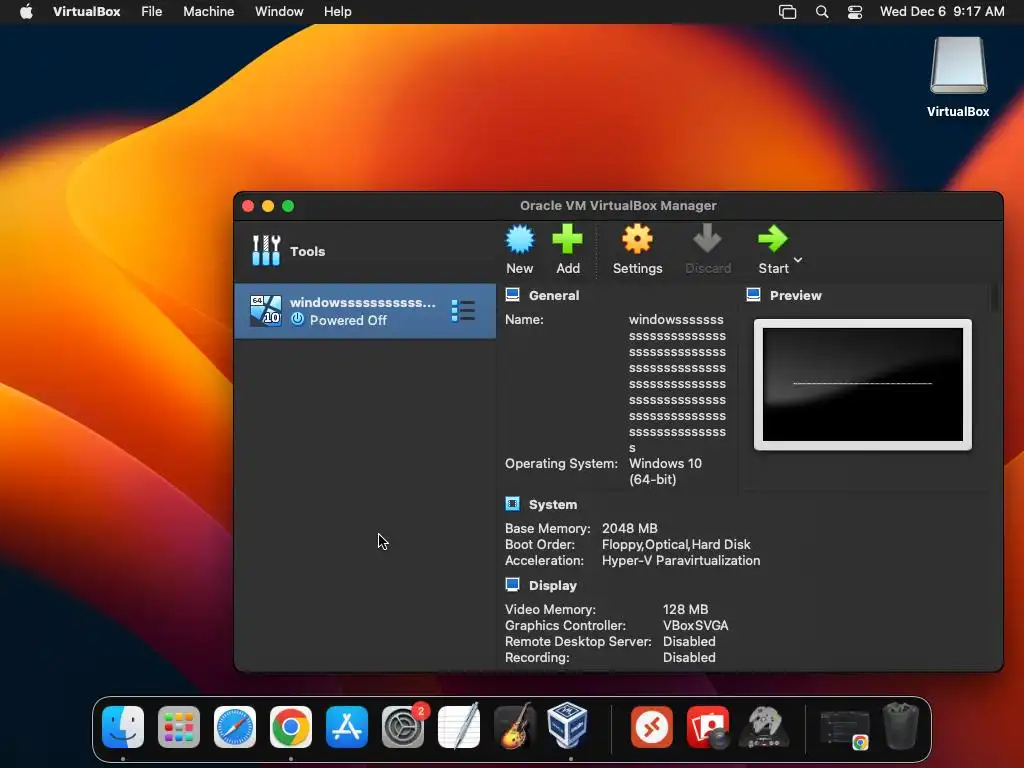Open TextEdit from the Dock
The height and width of the screenshot is (768, 1024).
(459, 727)
